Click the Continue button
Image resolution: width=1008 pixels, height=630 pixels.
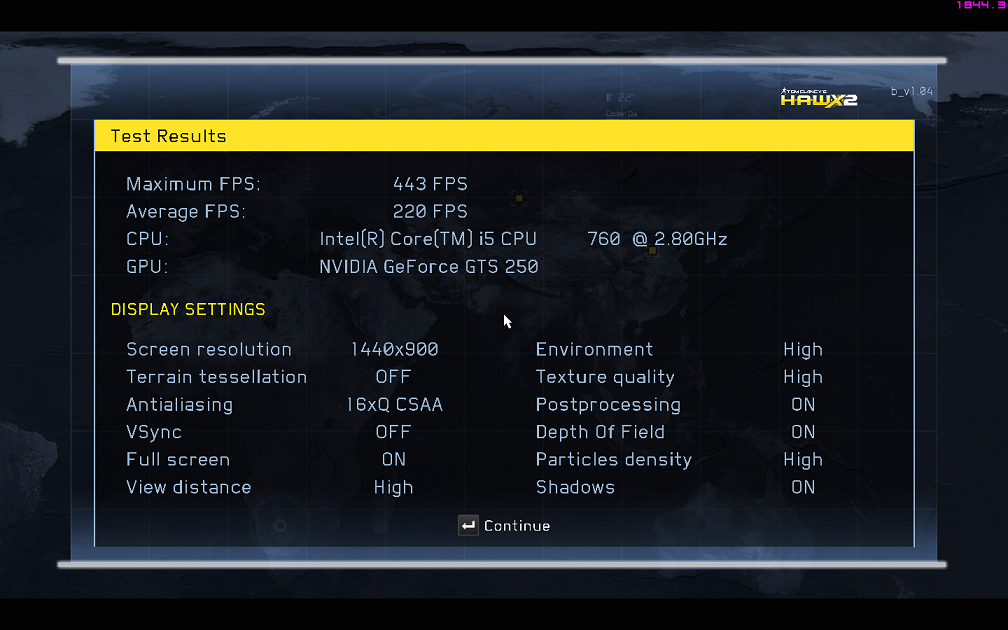pyautogui.click(x=504, y=526)
